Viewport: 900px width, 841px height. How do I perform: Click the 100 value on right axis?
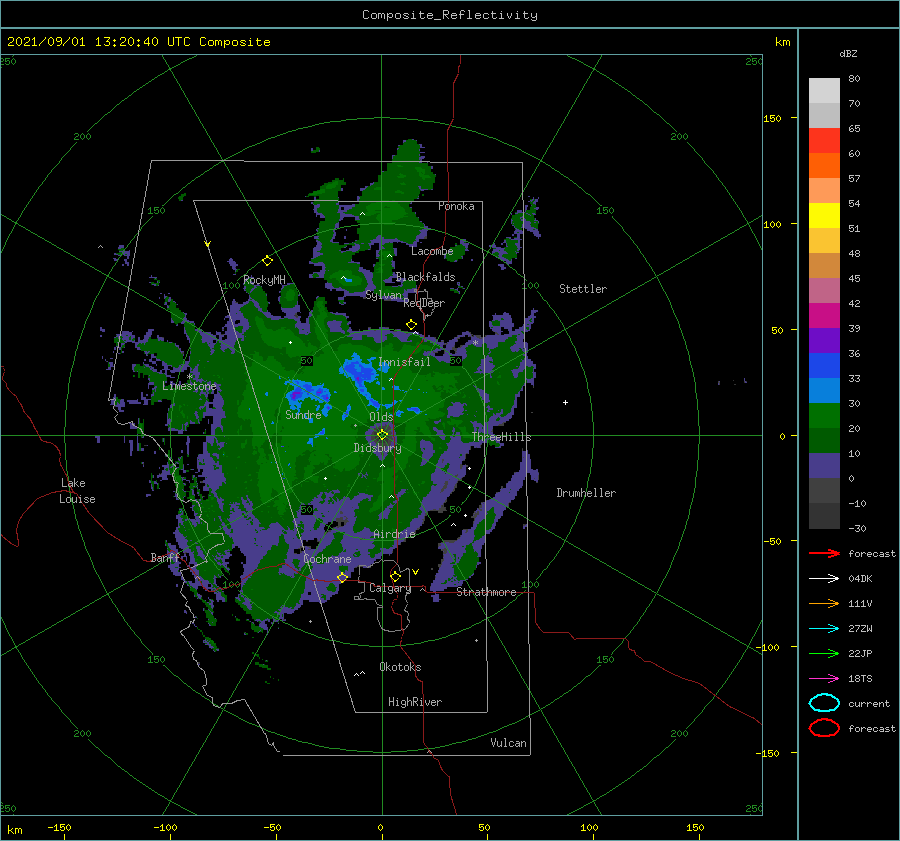772,224
